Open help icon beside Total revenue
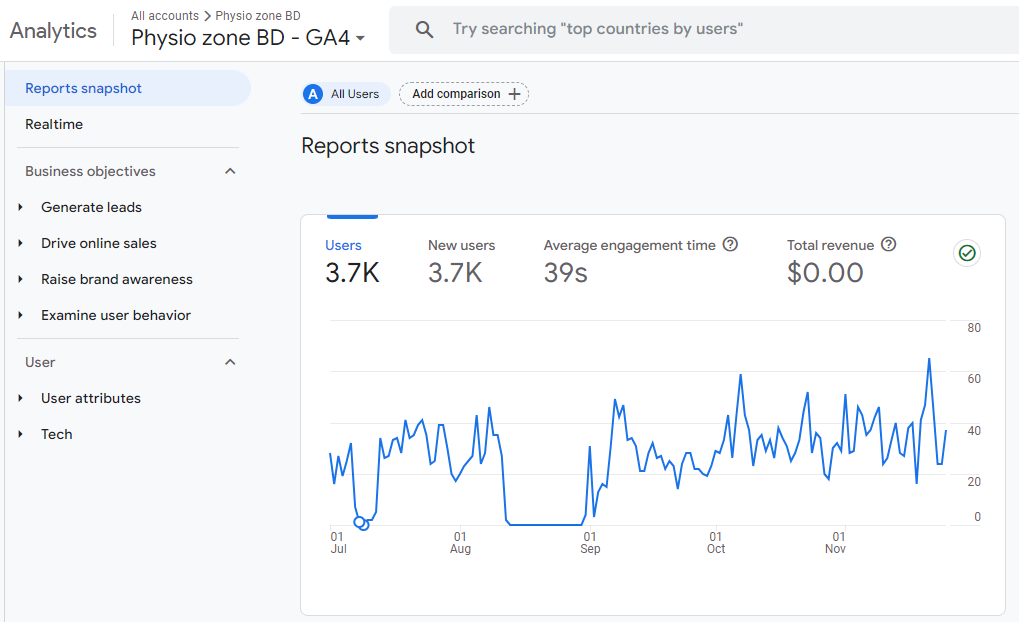 (x=888, y=244)
